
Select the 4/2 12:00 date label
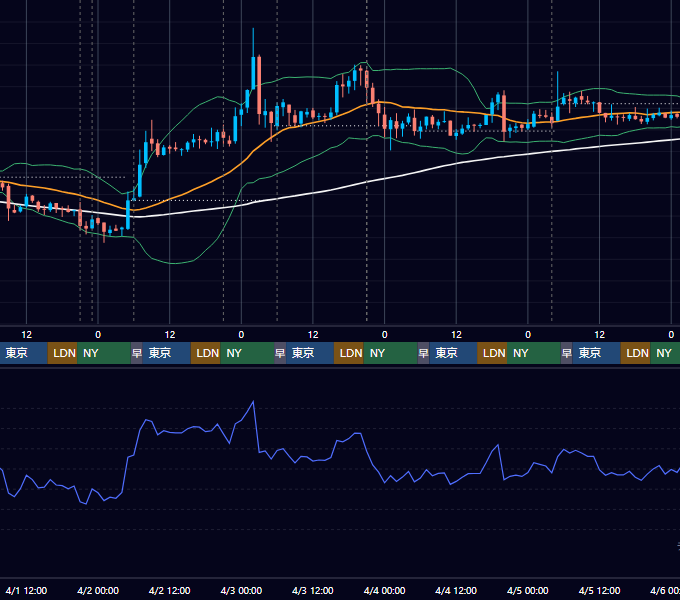170,591
